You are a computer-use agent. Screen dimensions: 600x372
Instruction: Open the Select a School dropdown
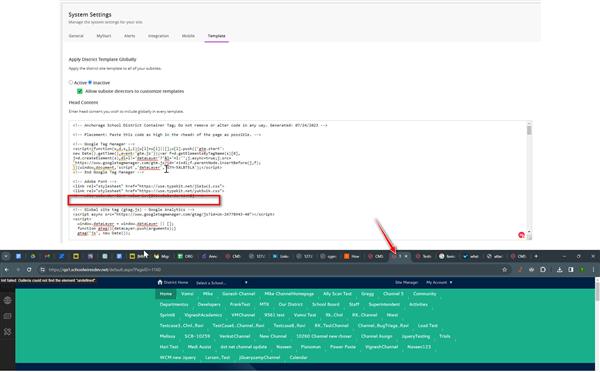222,283
